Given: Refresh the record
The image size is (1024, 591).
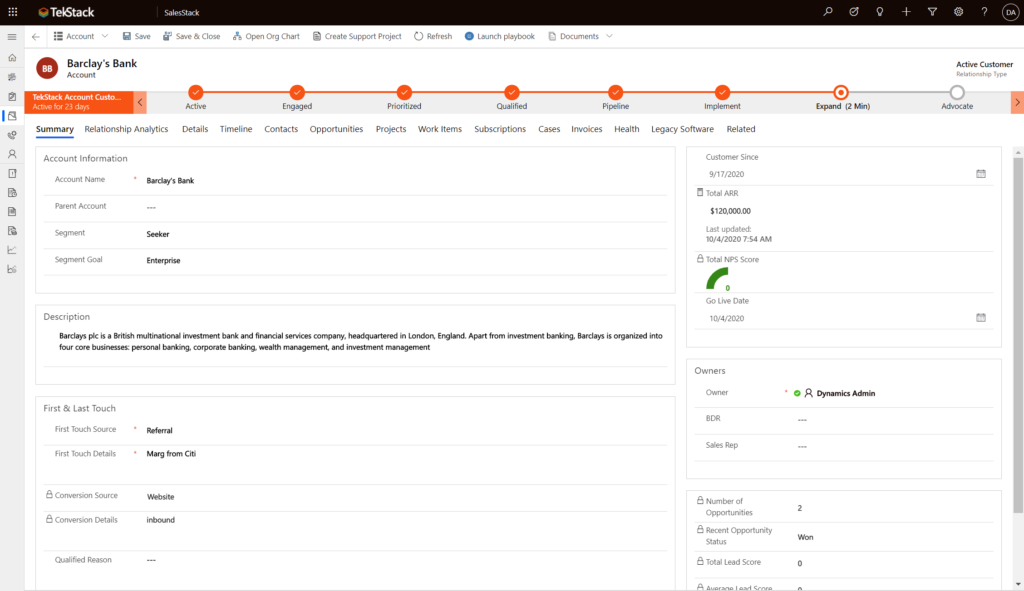Looking at the screenshot, I should click(433, 36).
